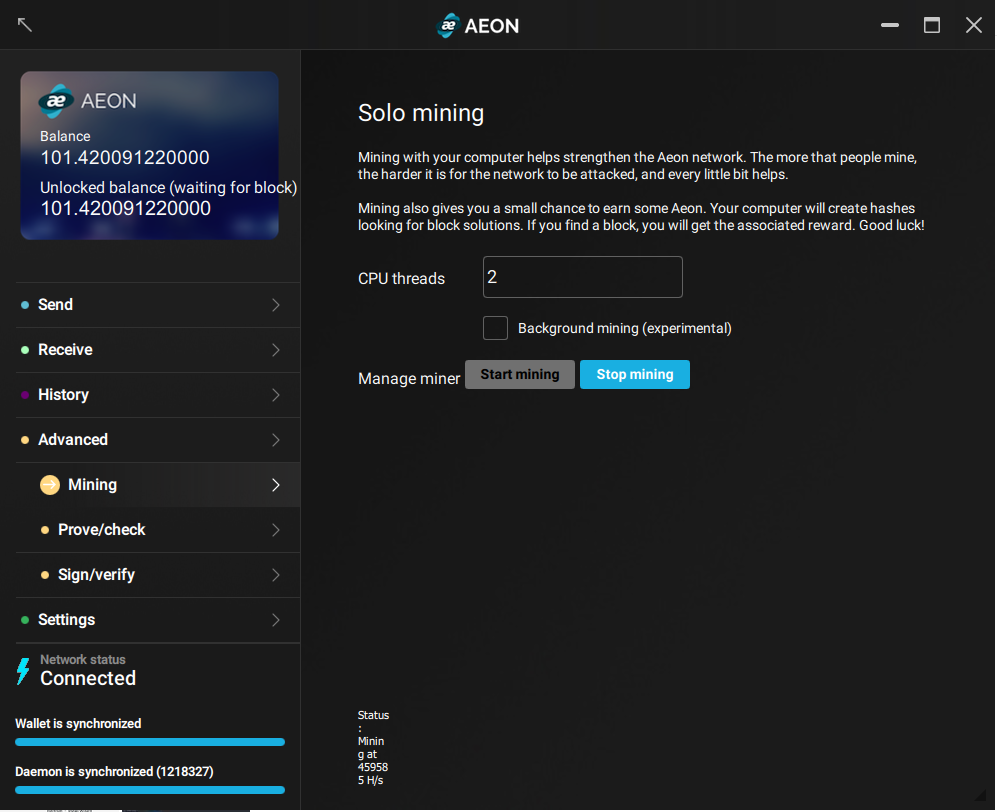The height and width of the screenshot is (812, 997).
Task: Click the CPU threads input field
Action: click(582, 277)
